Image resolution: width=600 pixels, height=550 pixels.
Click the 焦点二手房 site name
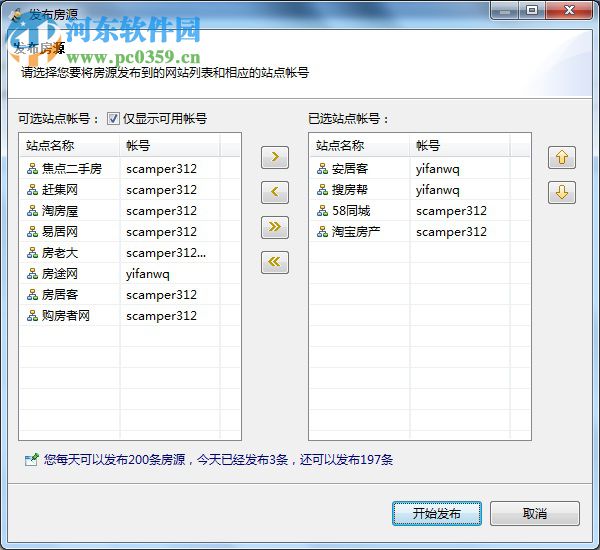[x=72, y=169]
